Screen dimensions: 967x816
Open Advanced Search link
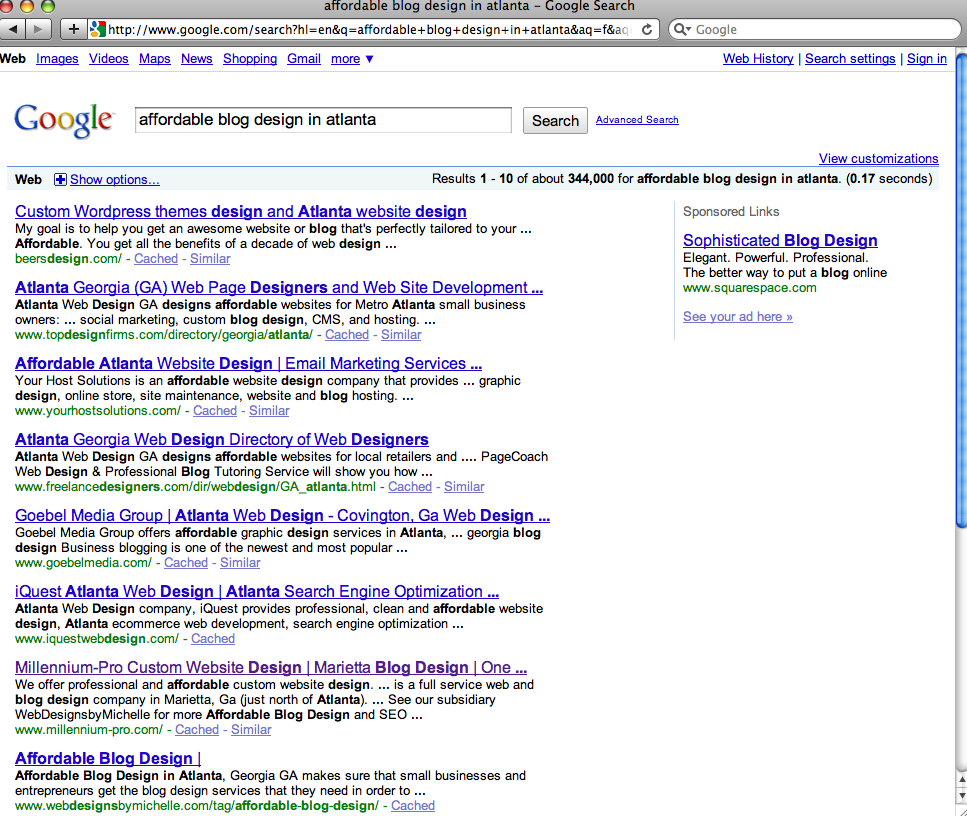coord(637,120)
